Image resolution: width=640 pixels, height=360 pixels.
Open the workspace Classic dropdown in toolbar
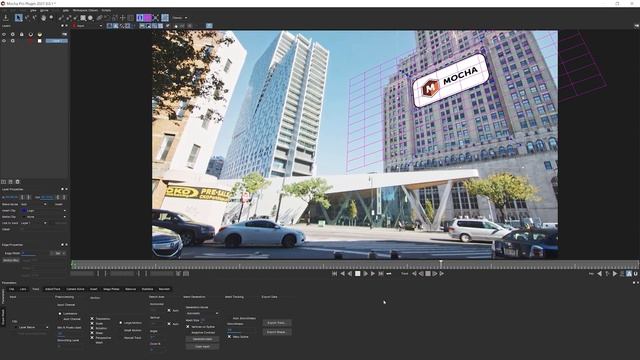[180, 18]
